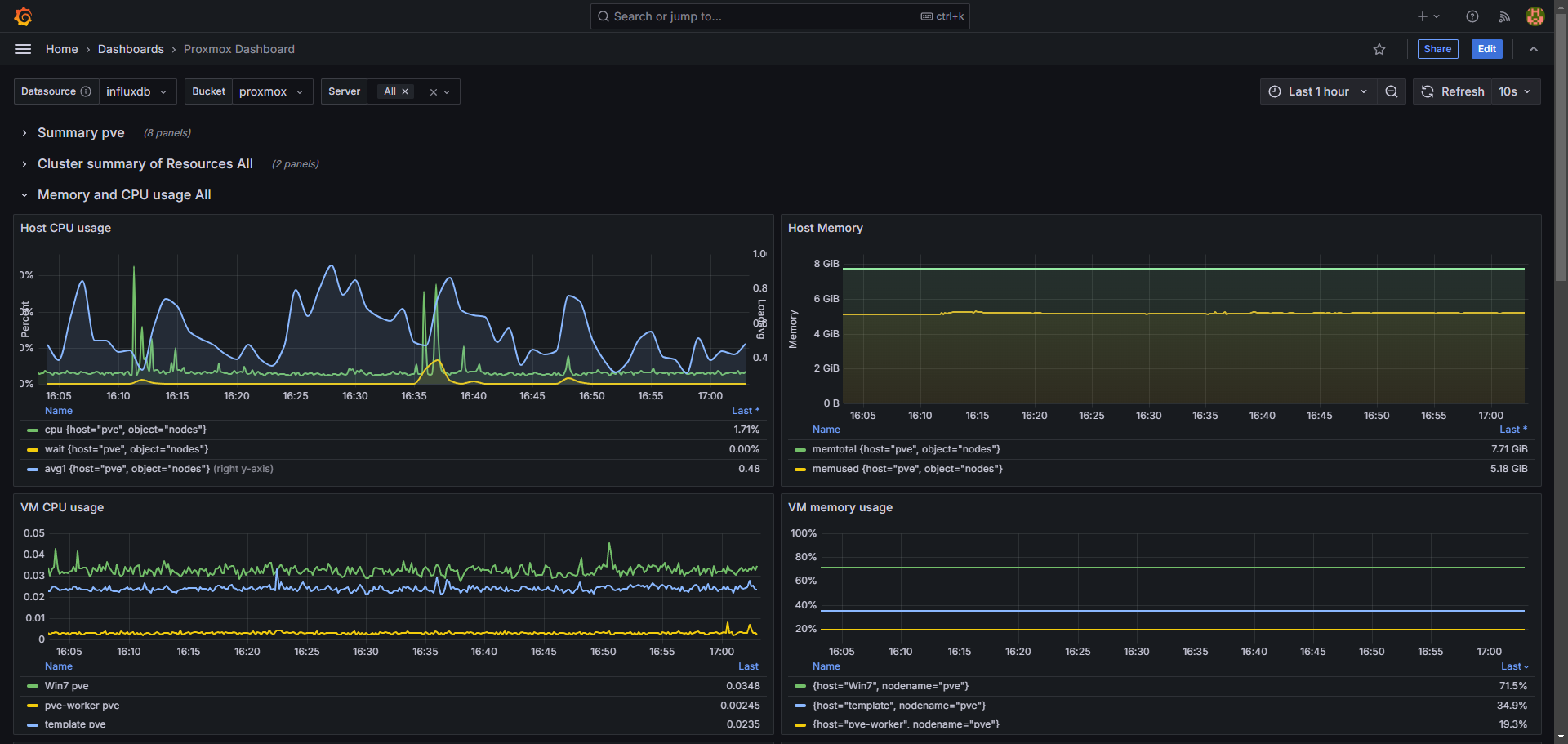The image size is (1568, 744).
Task: Go to Dashboards in breadcrumb
Action: coord(131,49)
